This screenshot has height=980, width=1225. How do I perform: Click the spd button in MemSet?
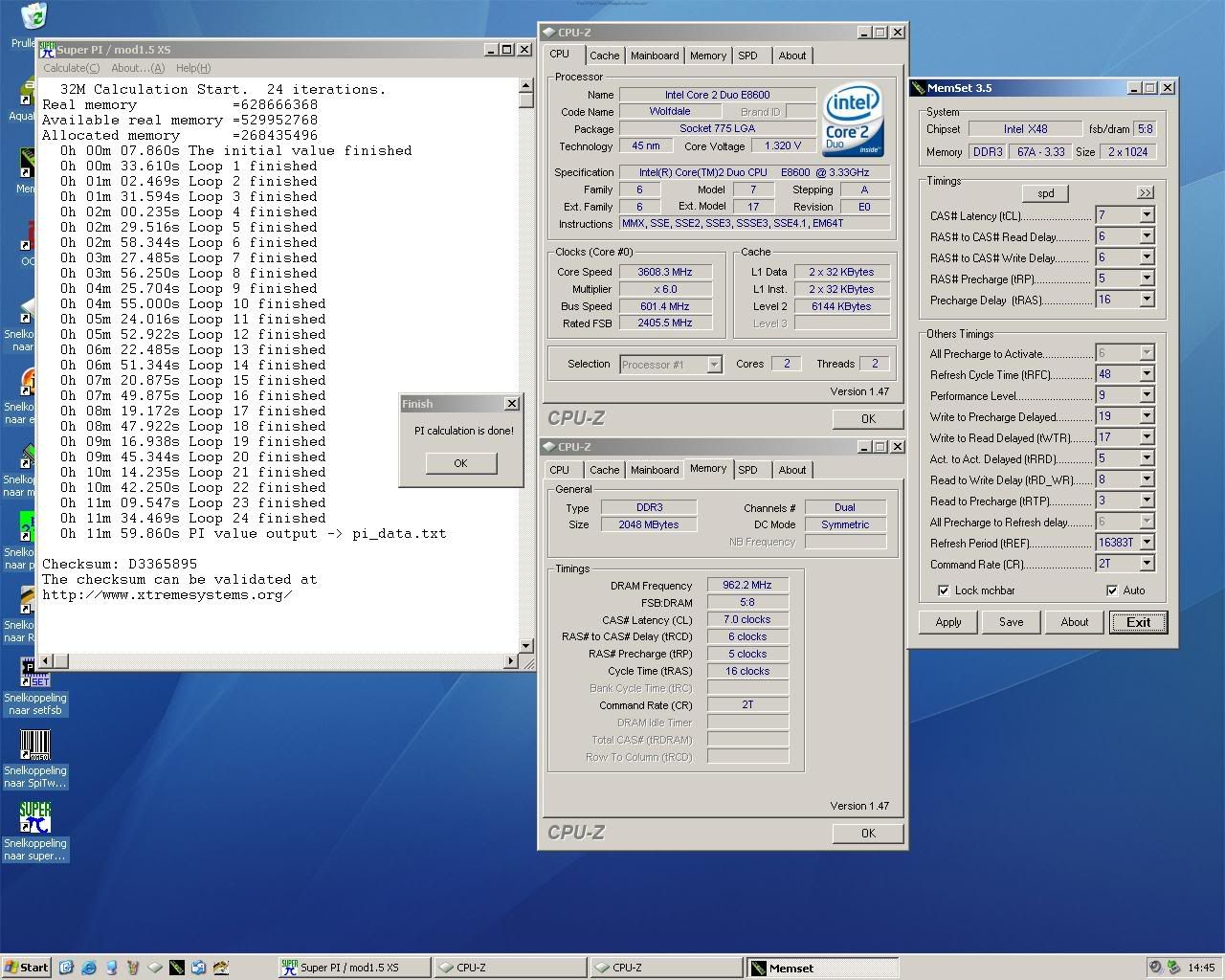1045,192
